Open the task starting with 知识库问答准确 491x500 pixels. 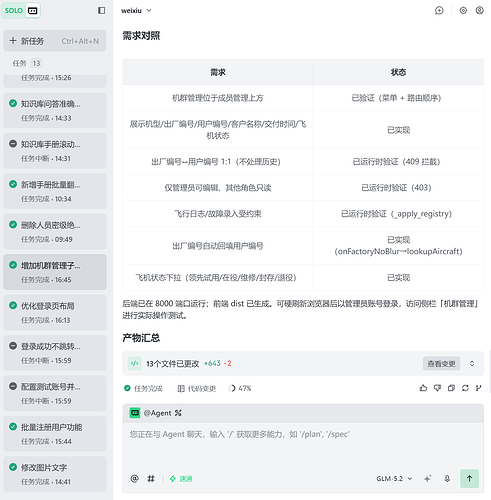55,110
